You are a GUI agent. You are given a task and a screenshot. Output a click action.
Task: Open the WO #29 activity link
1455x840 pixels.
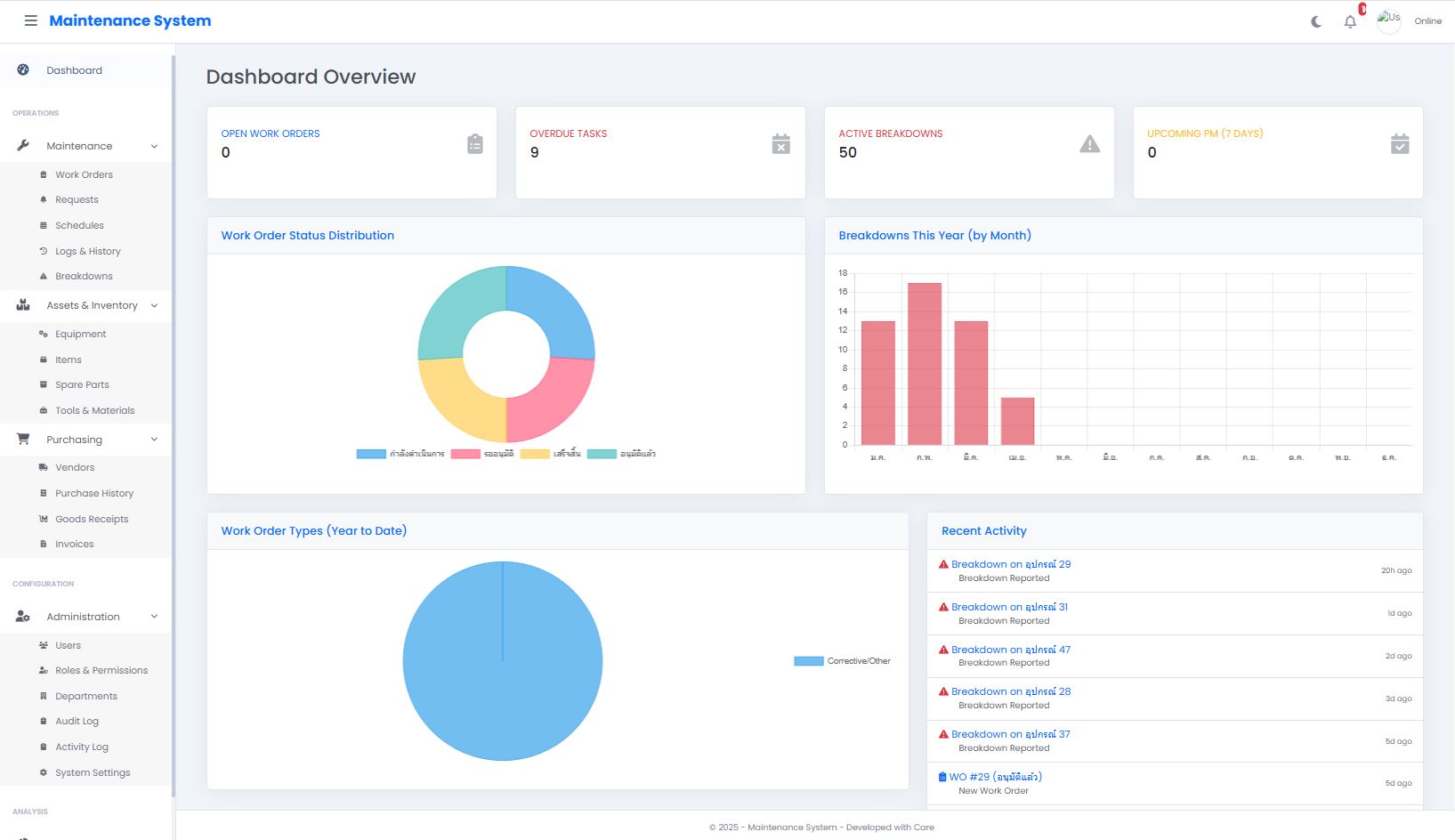point(995,777)
